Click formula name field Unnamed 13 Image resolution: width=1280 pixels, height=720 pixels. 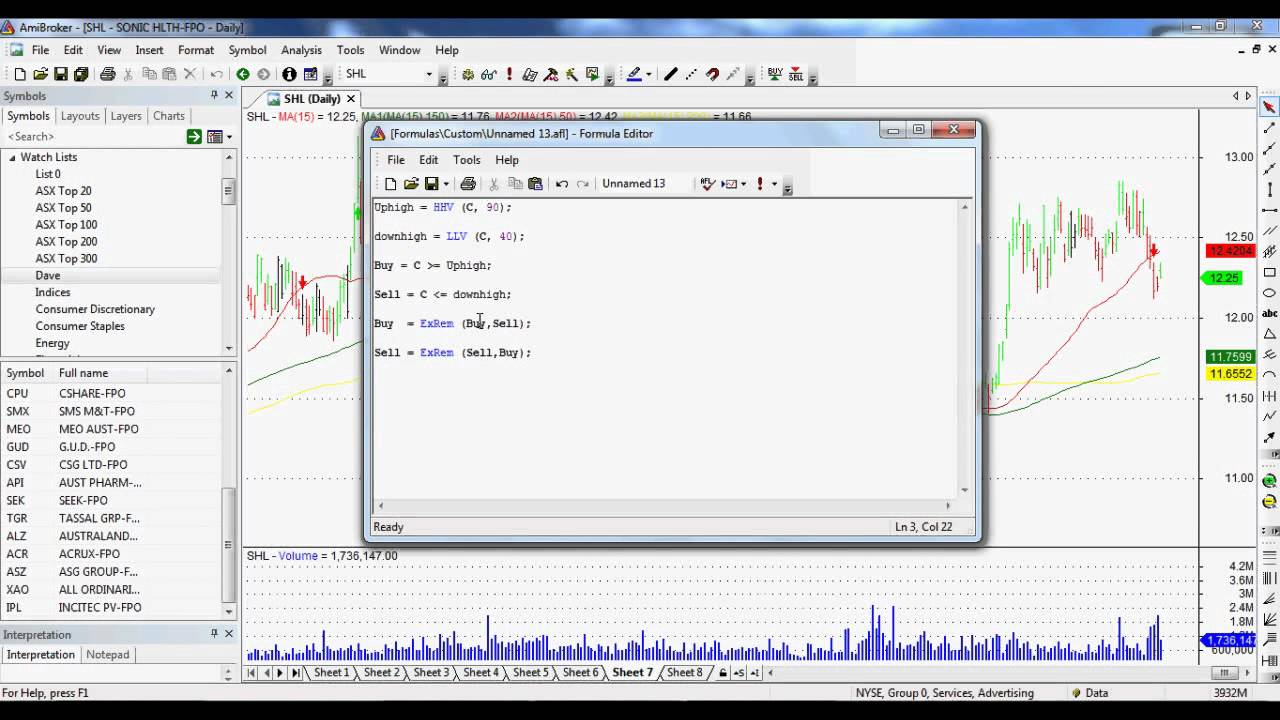click(x=645, y=184)
